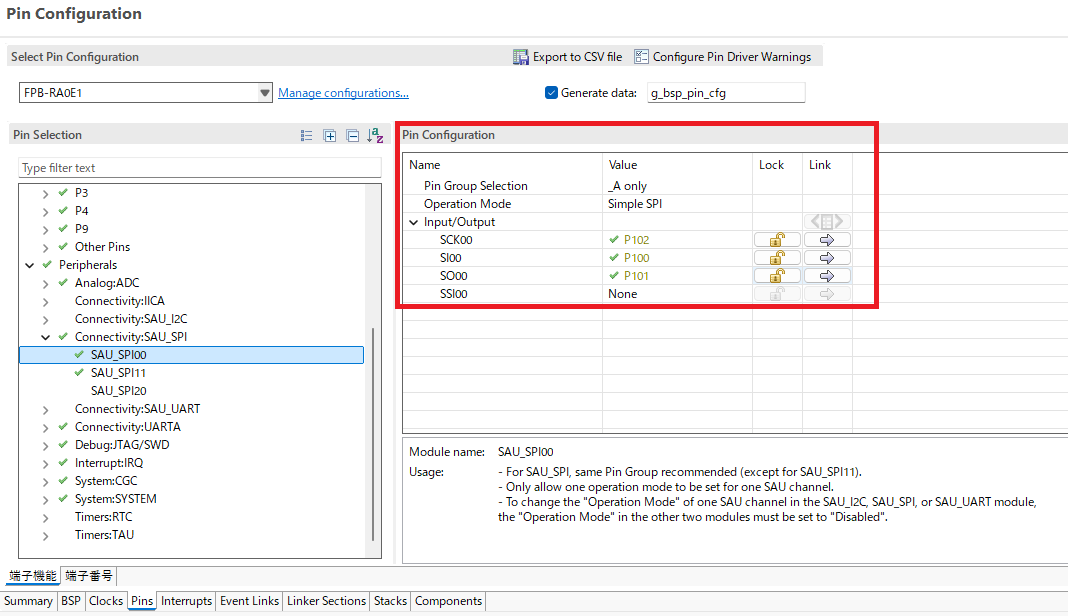Expand the Connectivity:SAU_UART tree node

45,409
